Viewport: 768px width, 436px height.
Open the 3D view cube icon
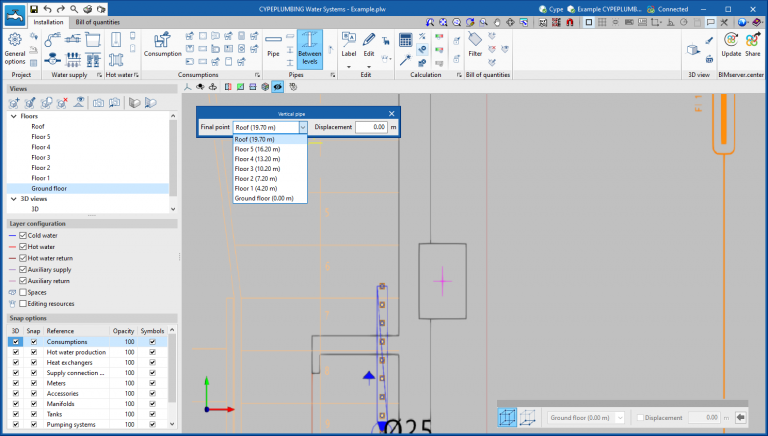pos(693,49)
